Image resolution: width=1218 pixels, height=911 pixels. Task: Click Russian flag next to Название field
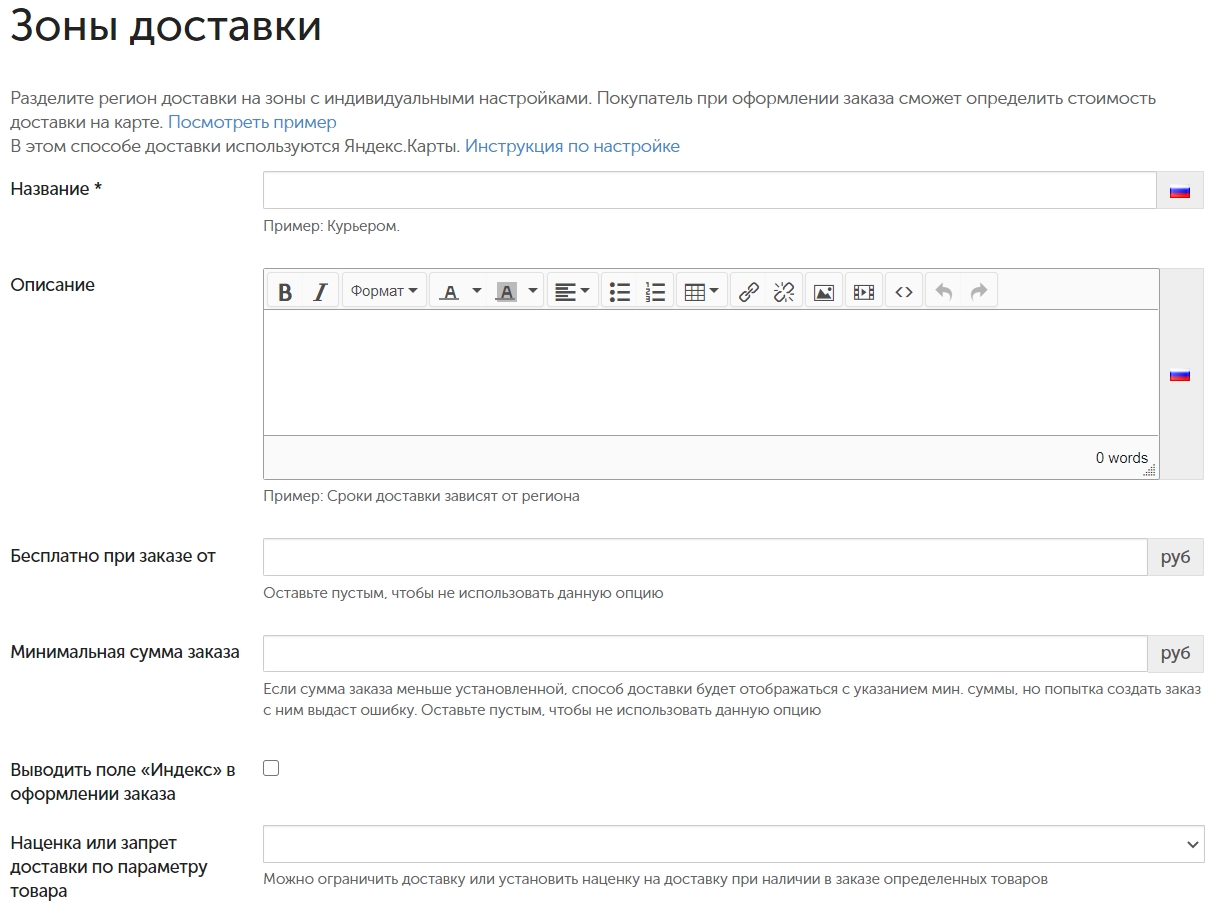[1180, 191]
